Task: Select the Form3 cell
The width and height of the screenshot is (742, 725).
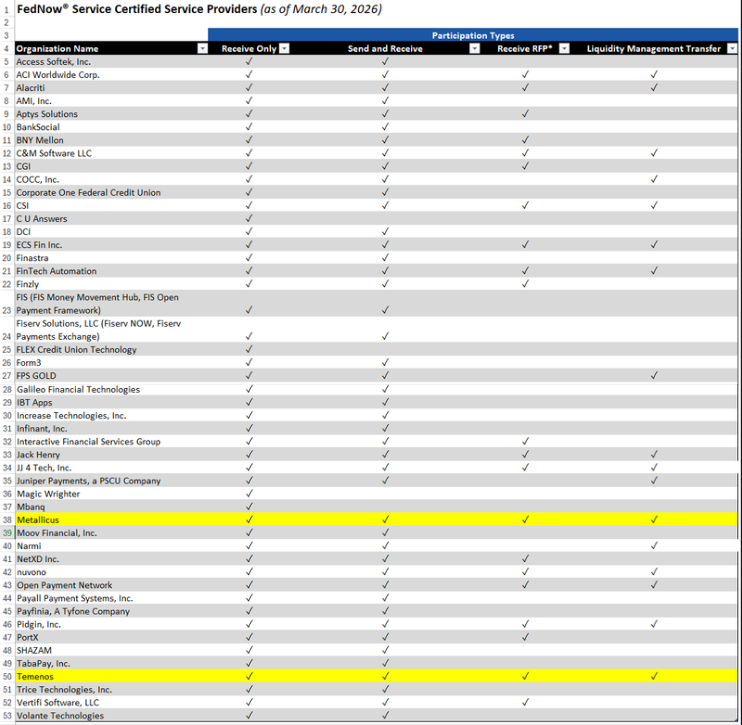Action: 112,362
